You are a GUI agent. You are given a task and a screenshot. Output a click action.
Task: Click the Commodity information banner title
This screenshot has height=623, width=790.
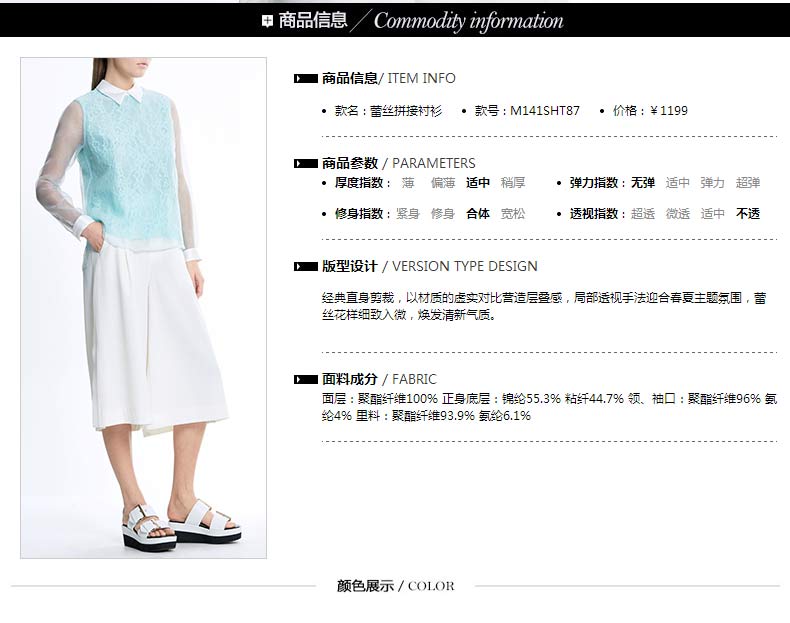tap(468, 21)
